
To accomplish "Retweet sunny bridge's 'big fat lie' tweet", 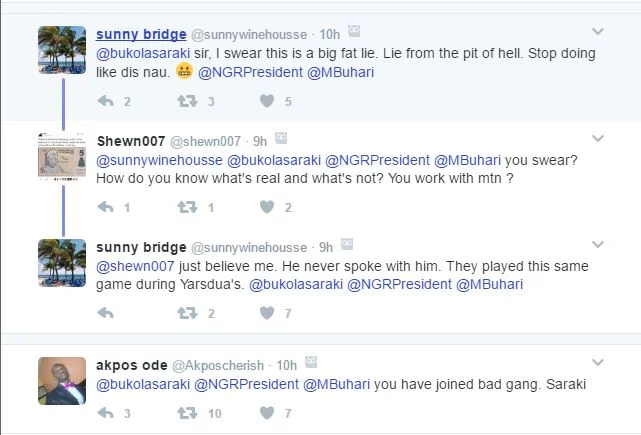I will coord(186,101).
